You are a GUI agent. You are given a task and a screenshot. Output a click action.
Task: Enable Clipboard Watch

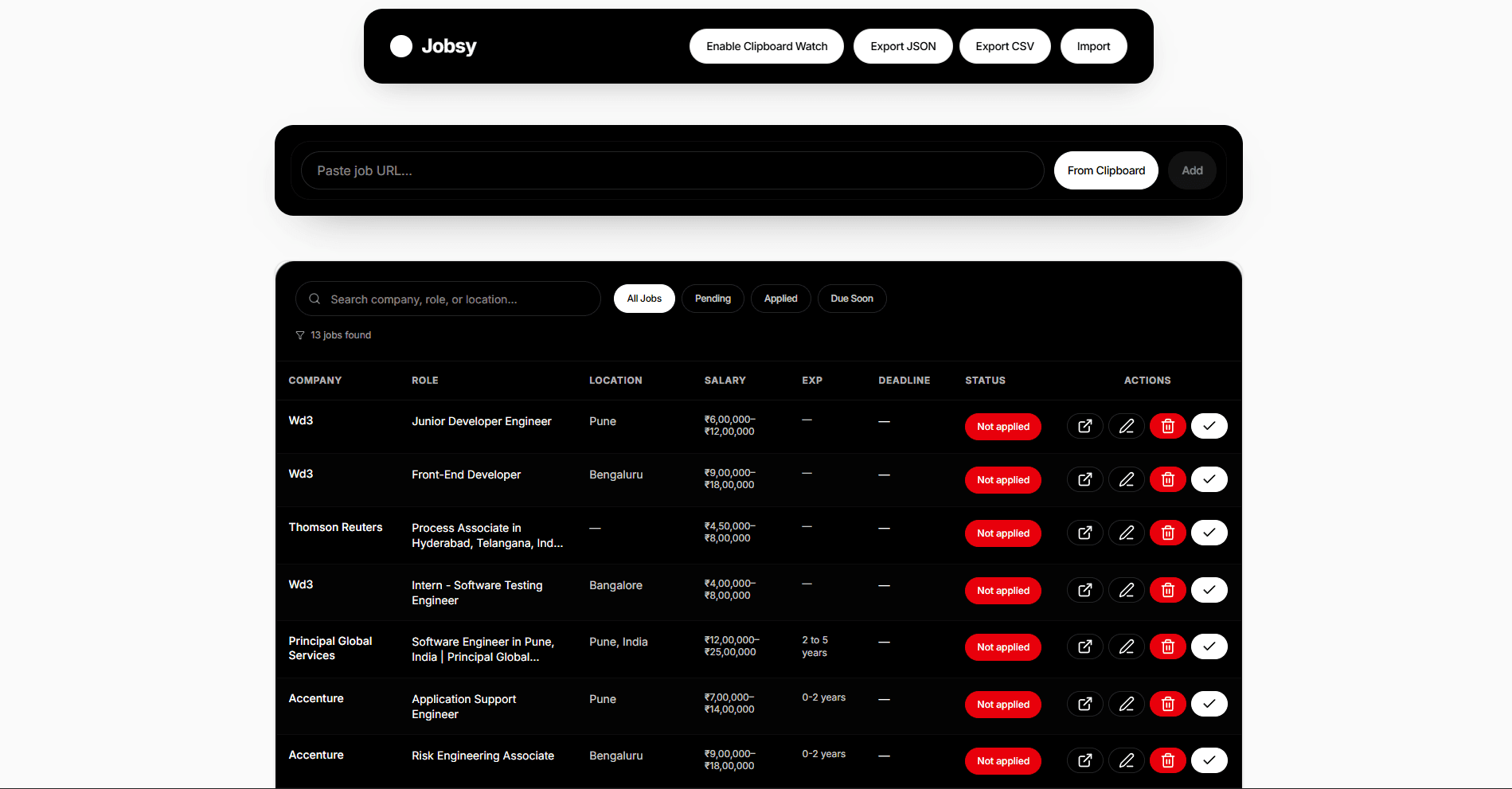766,46
